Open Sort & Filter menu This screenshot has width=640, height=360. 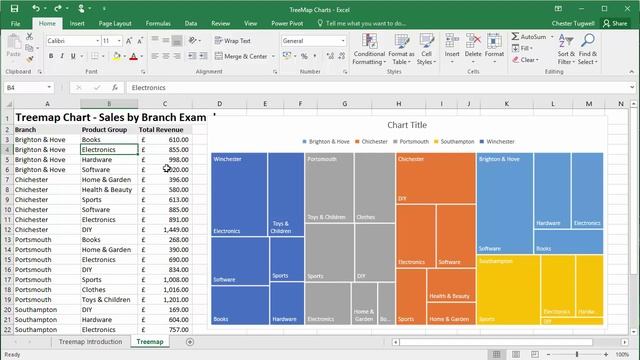pyautogui.click(x=566, y=49)
